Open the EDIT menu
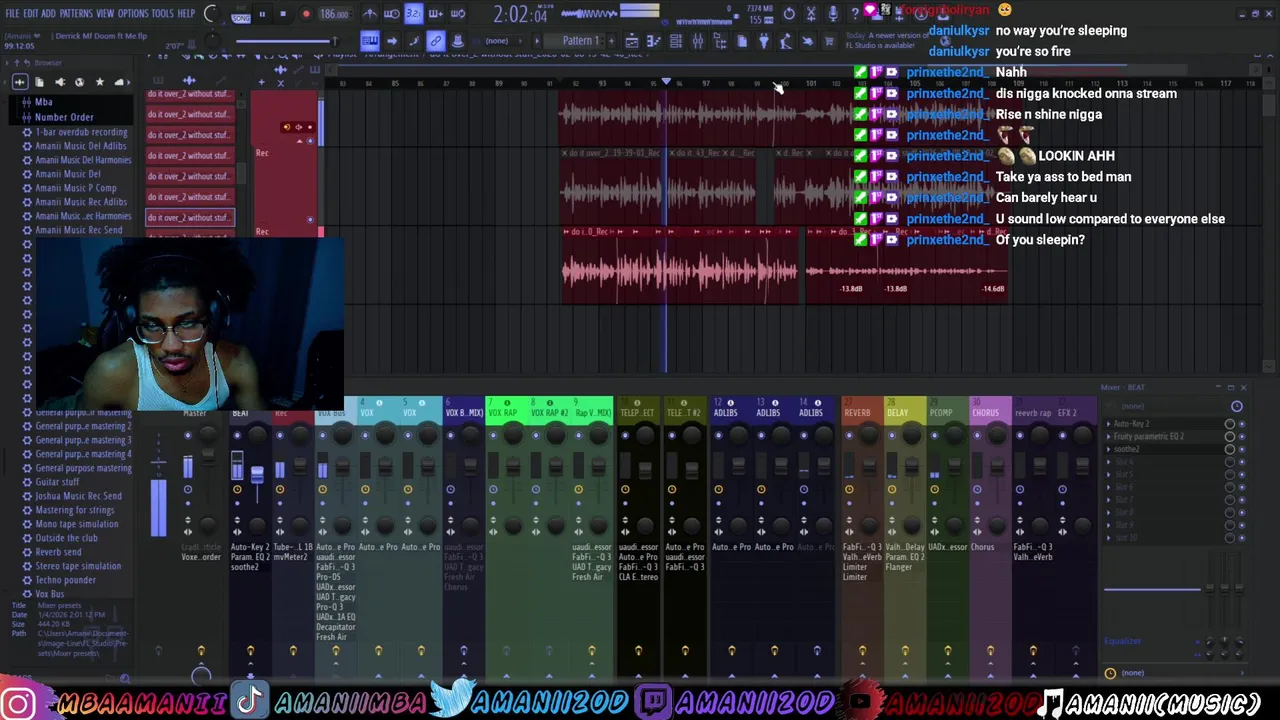The image size is (1280, 720). click(x=31, y=14)
